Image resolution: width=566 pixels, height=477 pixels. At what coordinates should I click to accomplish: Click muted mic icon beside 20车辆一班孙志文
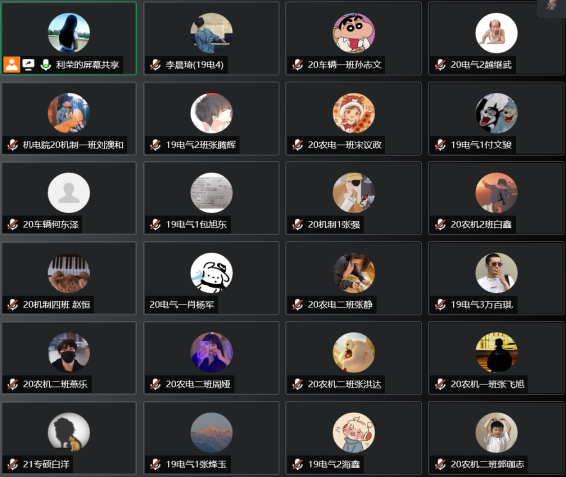coord(297,65)
